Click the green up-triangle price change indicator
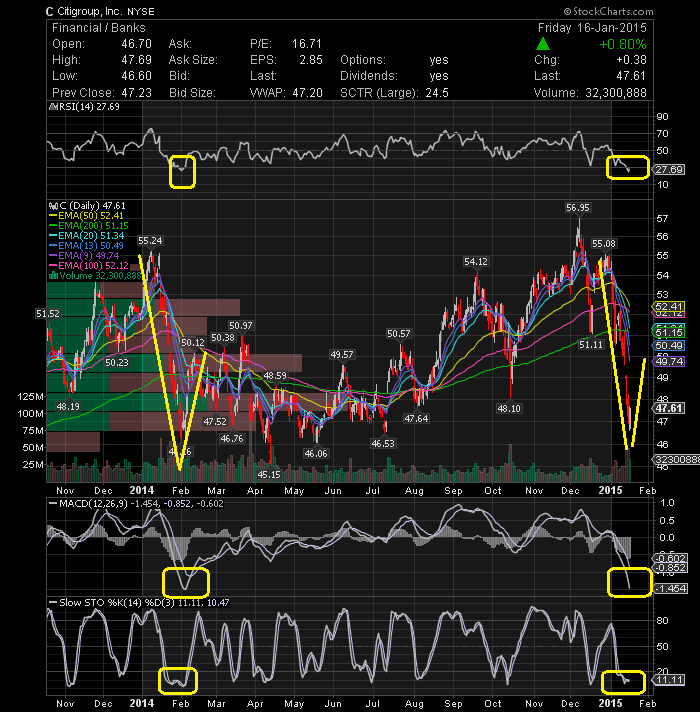This screenshot has width=700, height=712. 542,44
